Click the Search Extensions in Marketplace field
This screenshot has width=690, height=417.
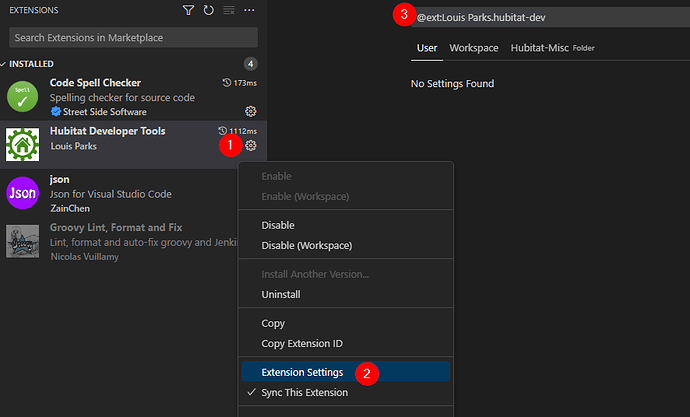click(133, 37)
